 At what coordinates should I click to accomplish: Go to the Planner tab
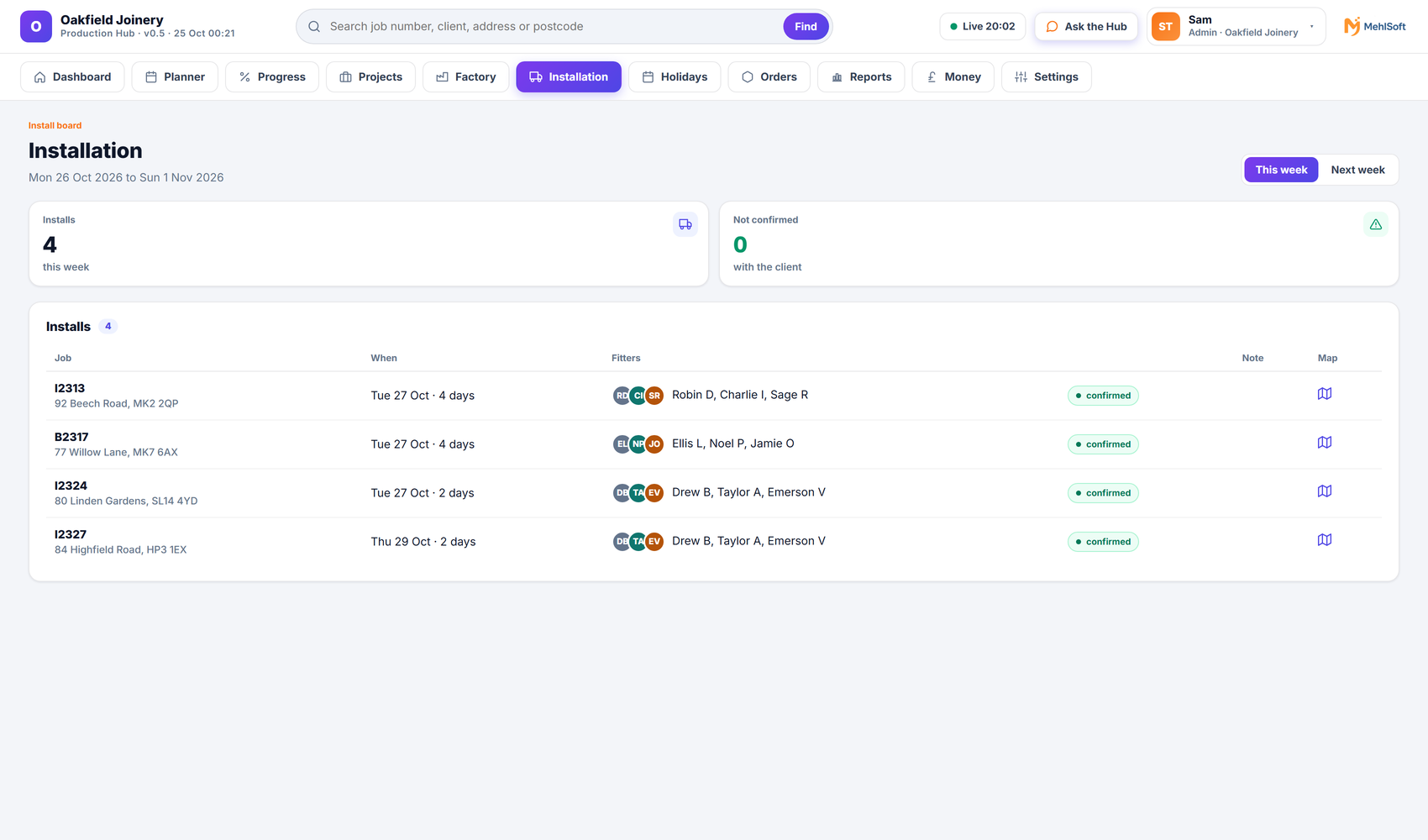coord(175,77)
